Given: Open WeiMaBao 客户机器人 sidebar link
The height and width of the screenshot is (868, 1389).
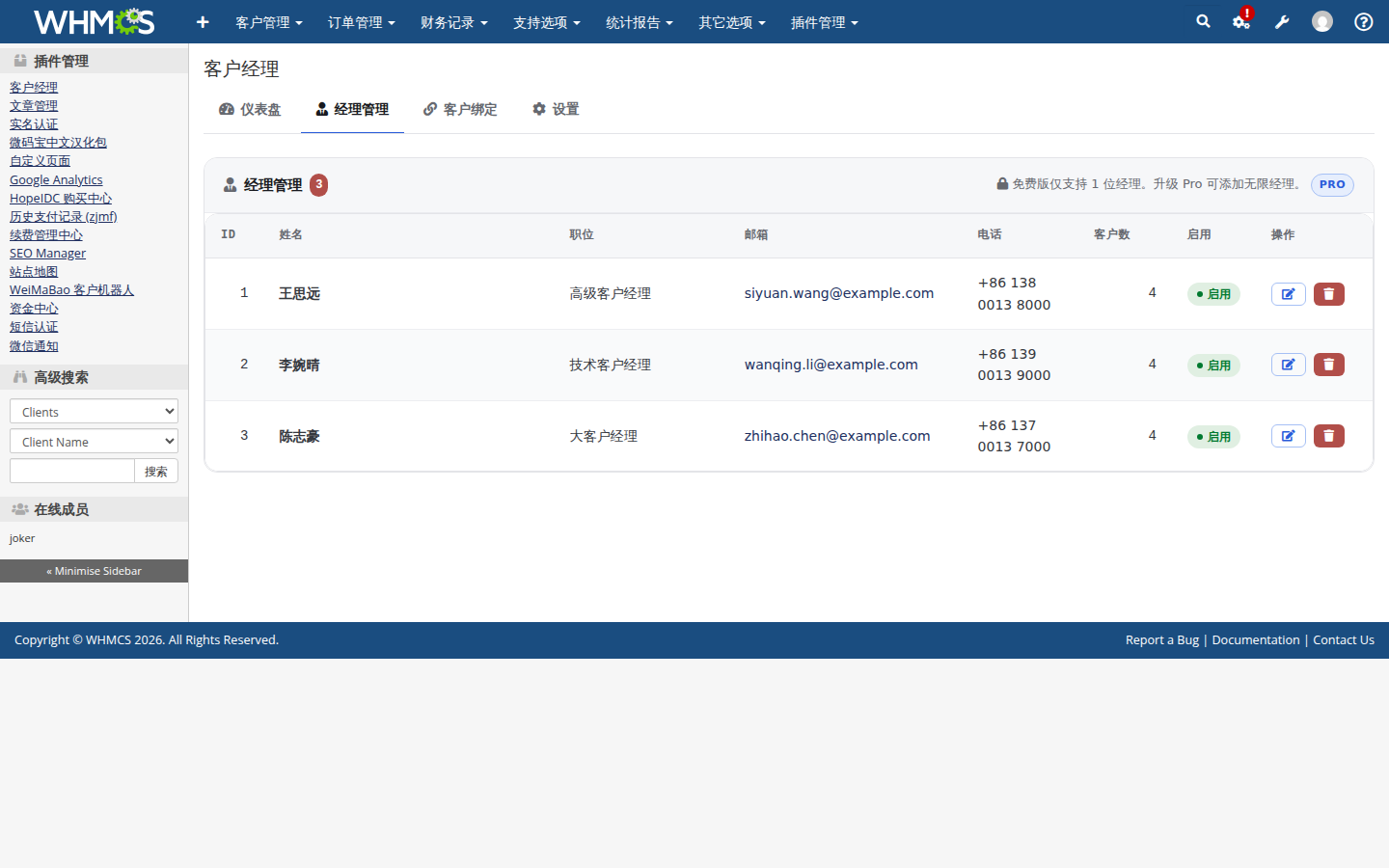Looking at the screenshot, I should [x=71, y=290].
